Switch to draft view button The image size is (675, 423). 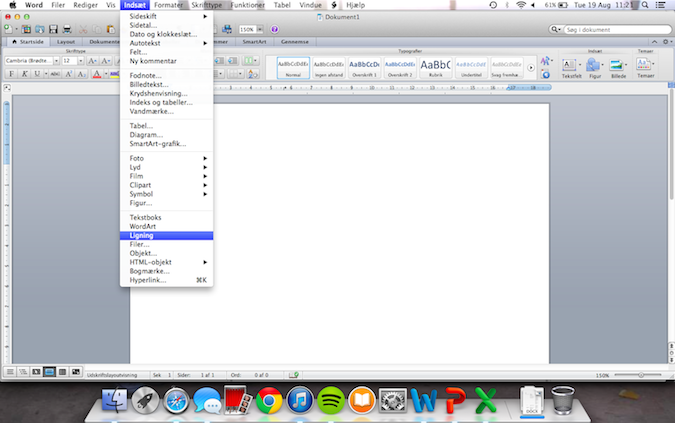click(x=10, y=372)
